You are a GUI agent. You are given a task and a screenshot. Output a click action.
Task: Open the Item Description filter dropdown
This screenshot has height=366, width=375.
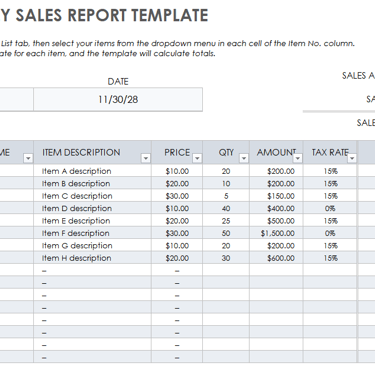(x=146, y=158)
